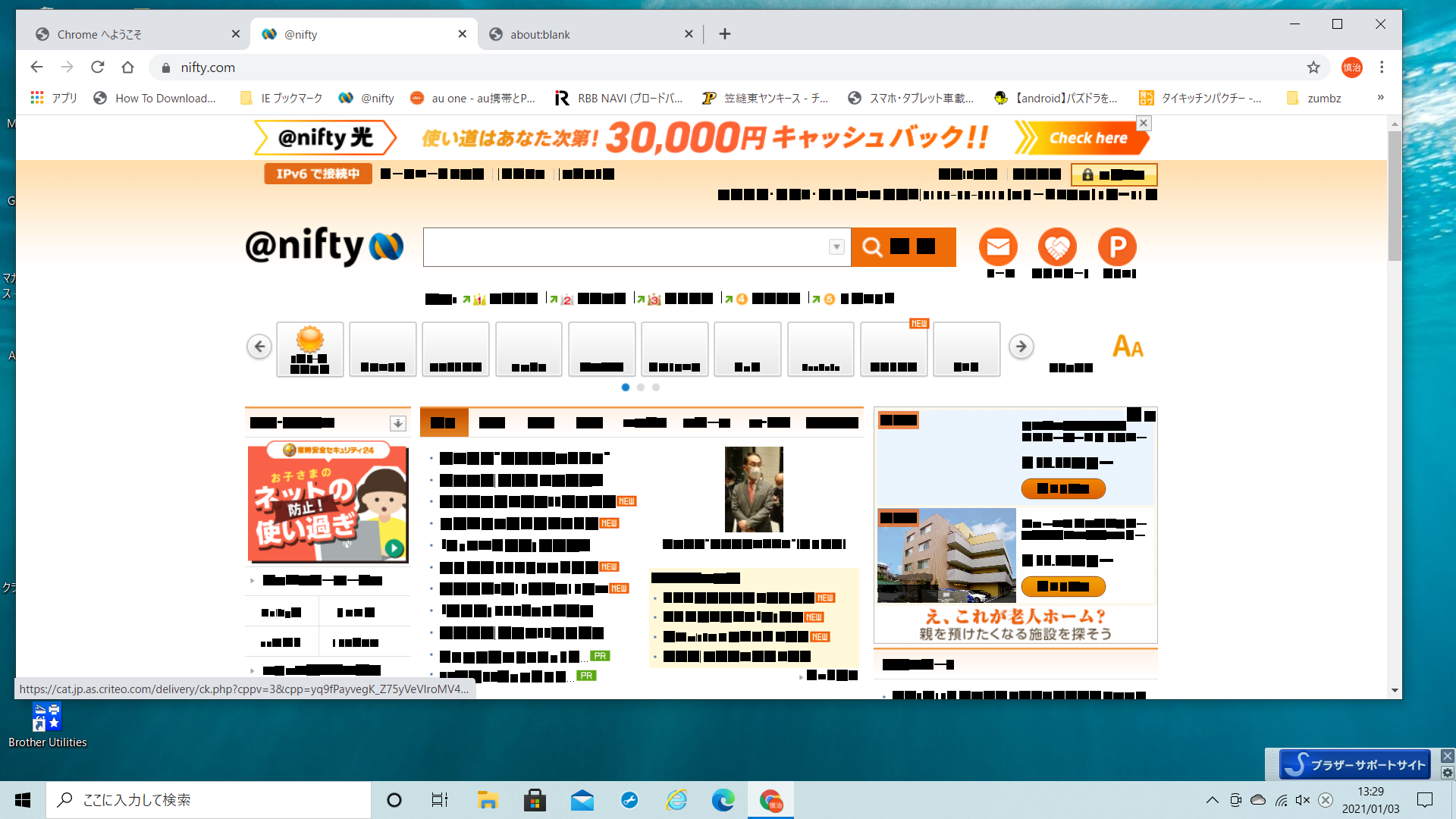Image resolution: width=1456 pixels, height=819 pixels.
Task: Open Task View on taskbar
Action: pyautogui.click(x=440, y=800)
